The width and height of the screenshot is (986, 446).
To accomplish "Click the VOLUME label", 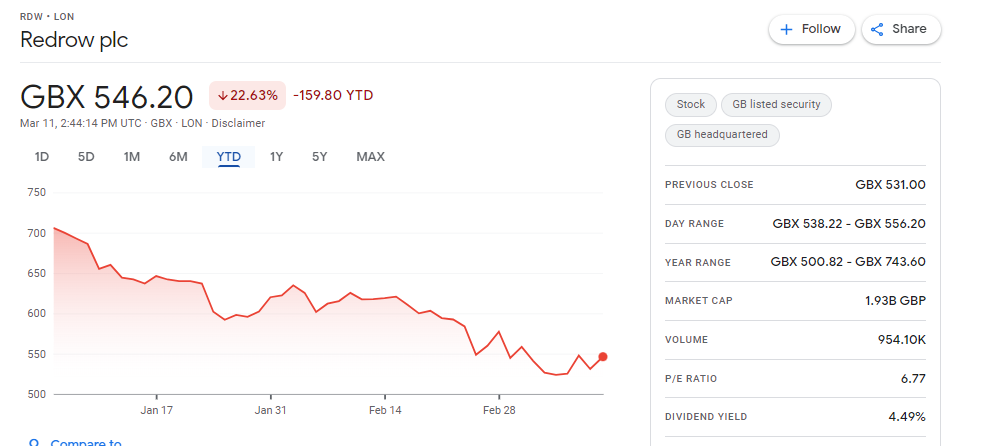I will (x=686, y=340).
